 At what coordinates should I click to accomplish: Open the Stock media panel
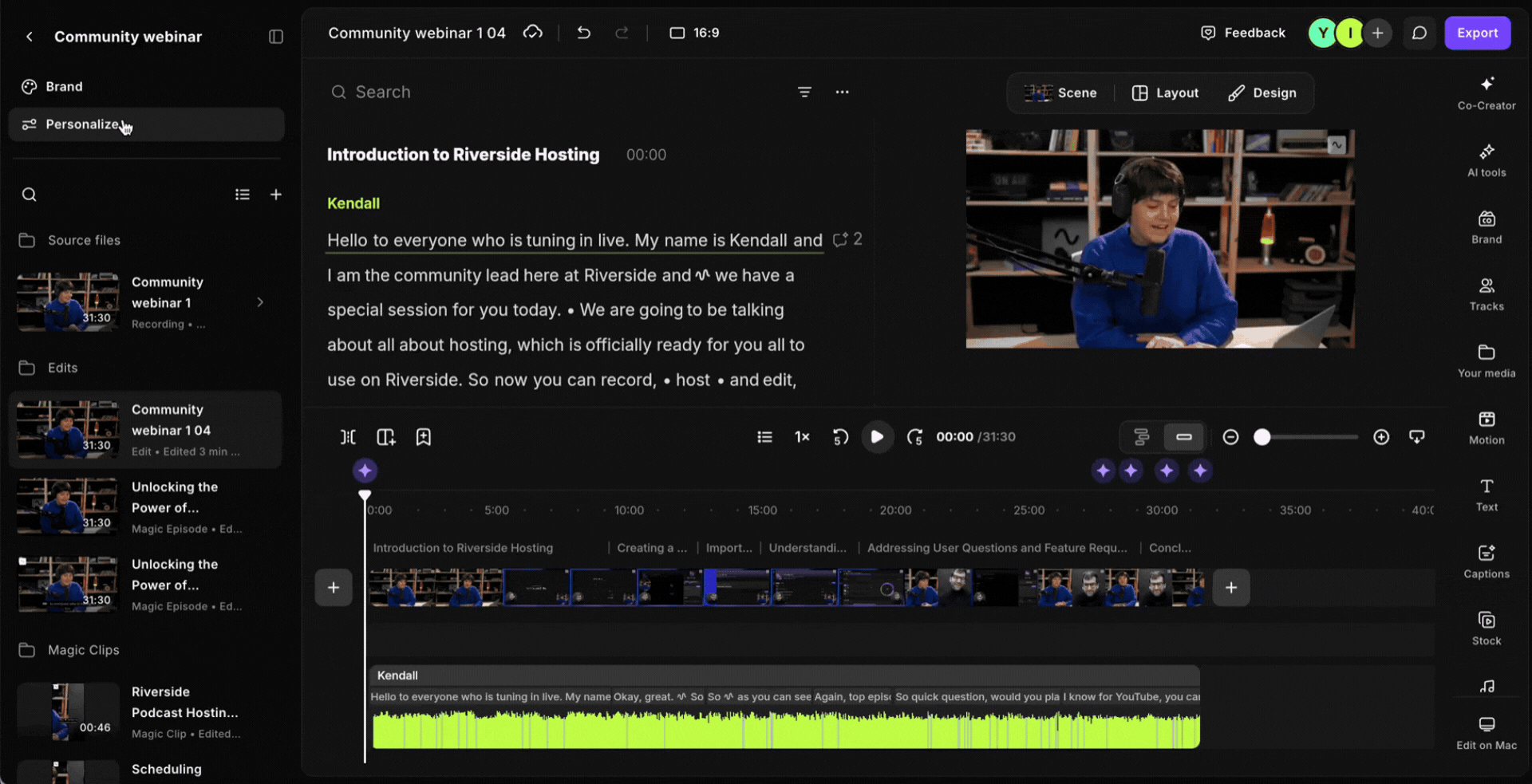[1487, 629]
